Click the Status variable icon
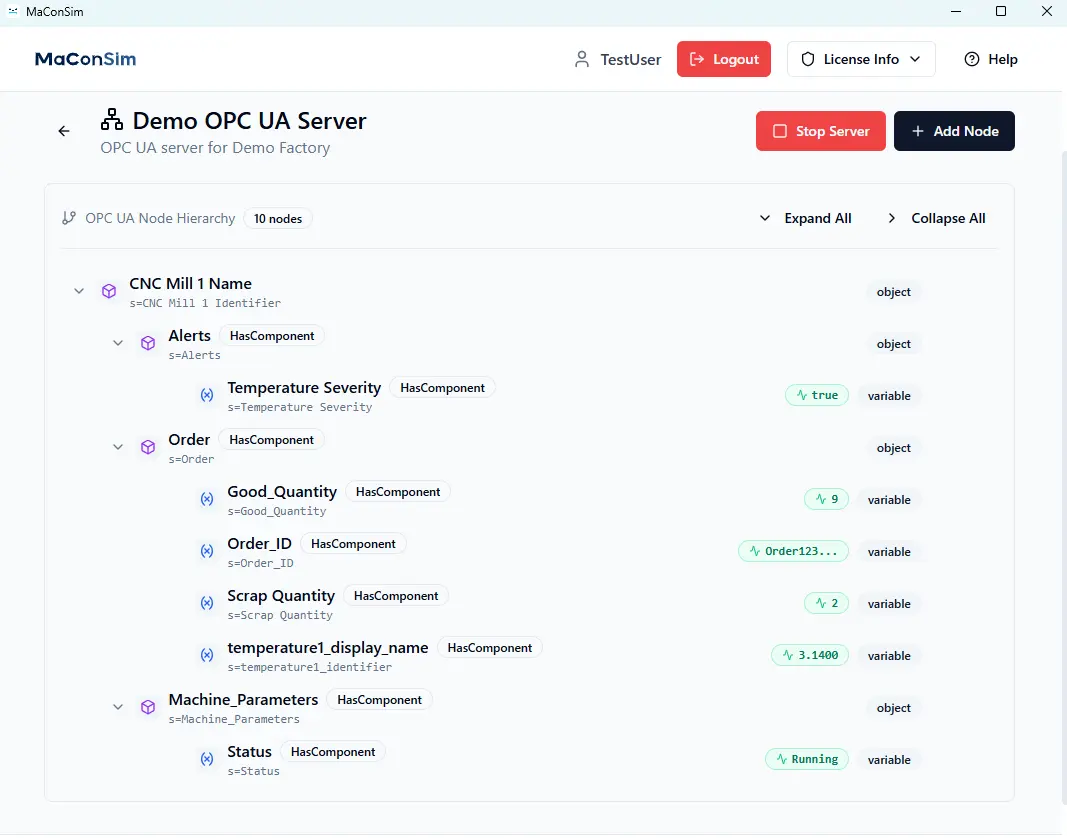Screen dimensions: 1067x838 (x=207, y=759)
